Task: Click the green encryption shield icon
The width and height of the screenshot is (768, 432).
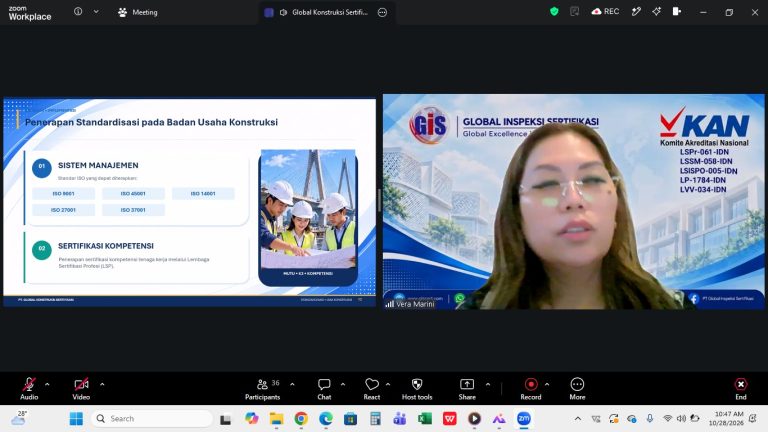Action: [x=554, y=12]
